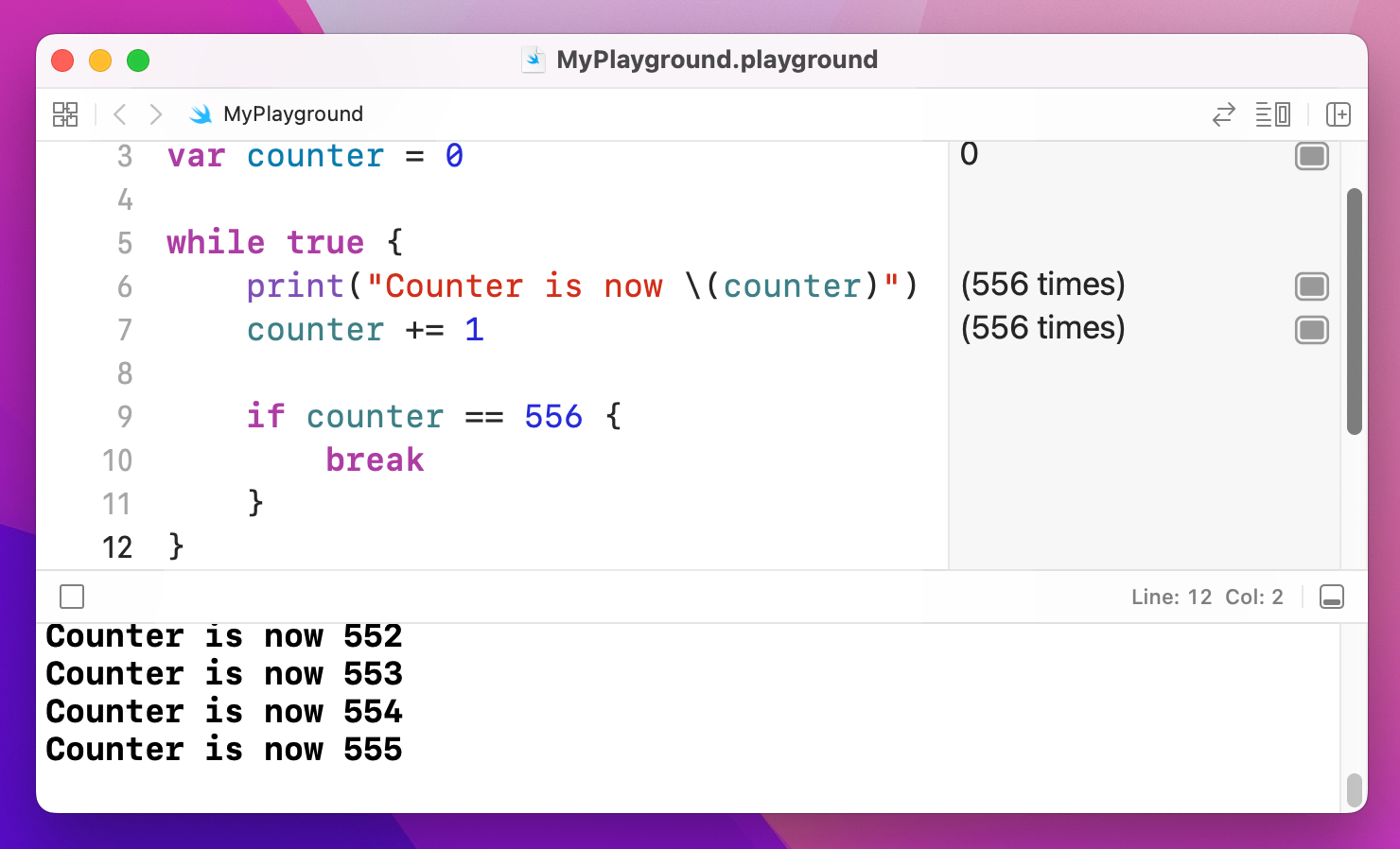Click the MyPlayground breadcrumb label
This screenshot has width=1400, height=849.
[293, 113]
